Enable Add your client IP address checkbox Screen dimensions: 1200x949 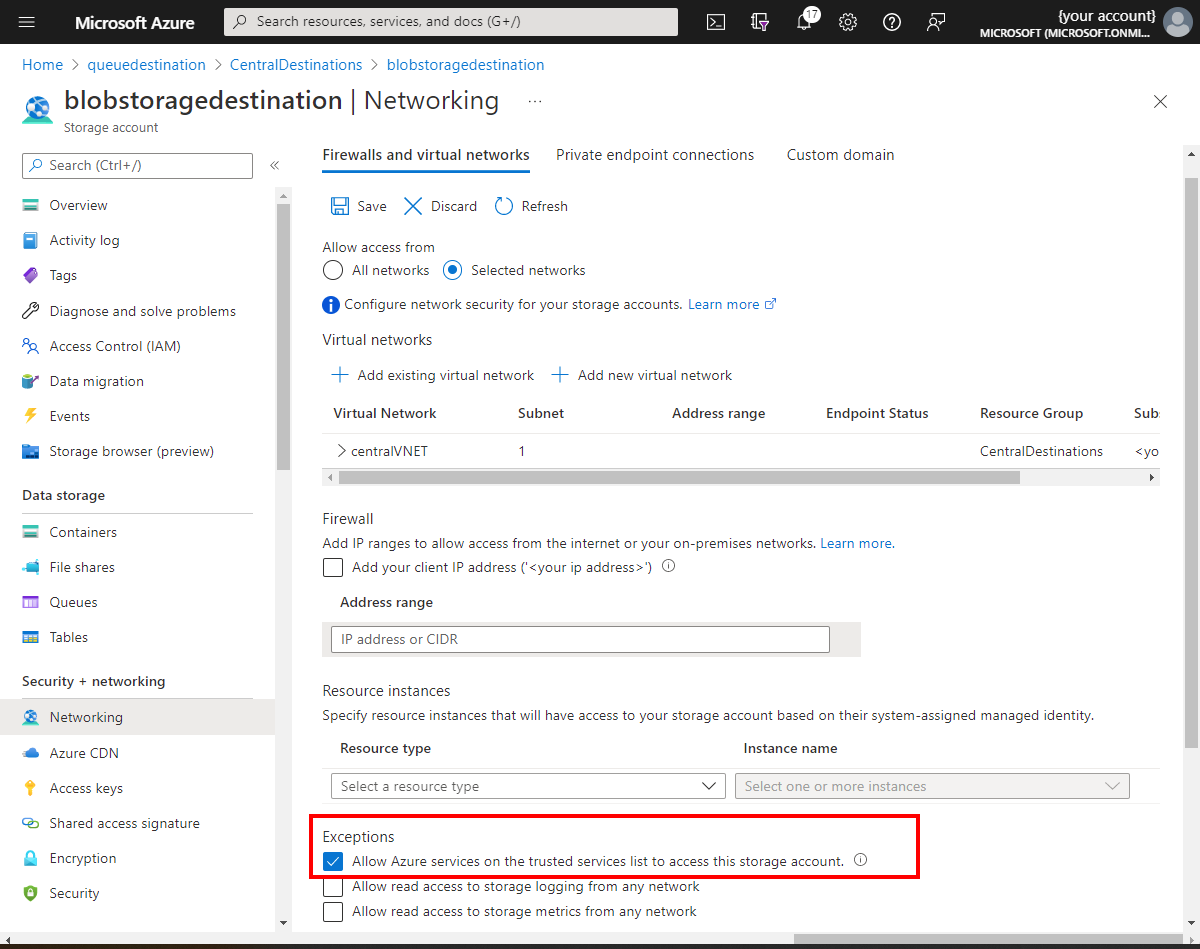tap(333, 567)
